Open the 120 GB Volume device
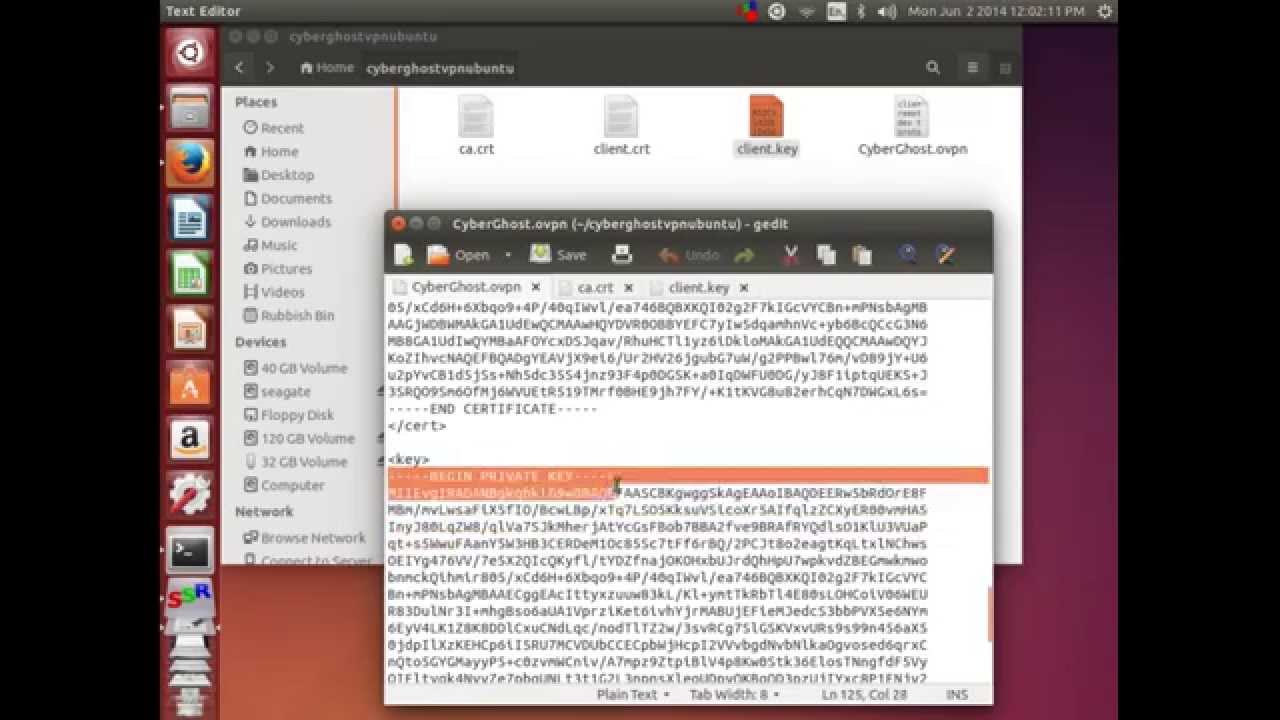This screenshot has width=1280, height=720. (x=299, y=439)
